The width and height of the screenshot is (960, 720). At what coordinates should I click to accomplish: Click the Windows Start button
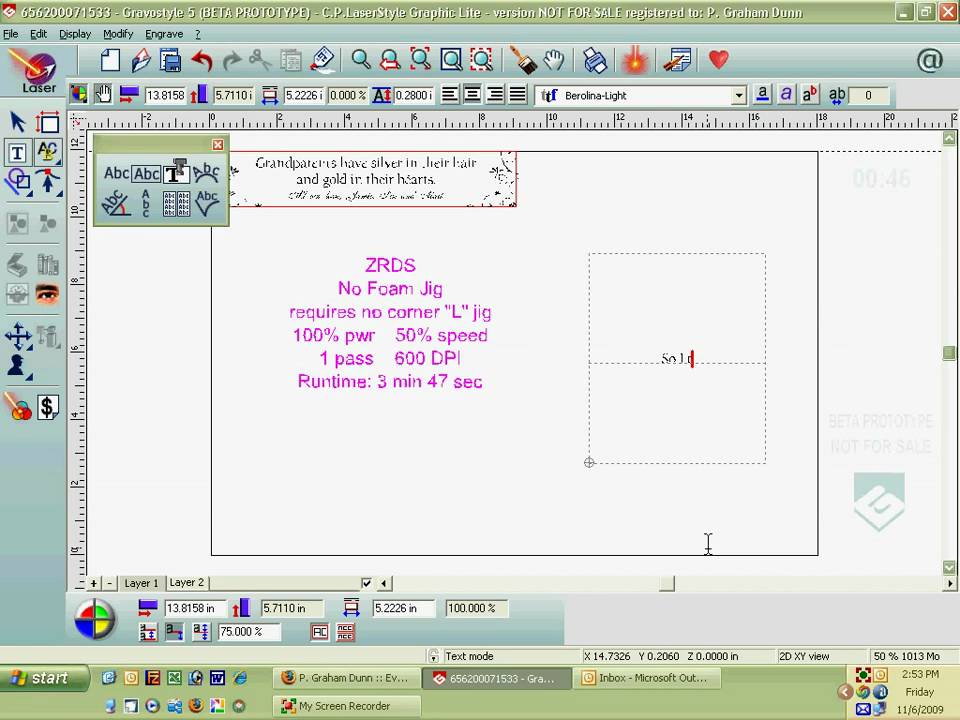(x=44, y=678)
